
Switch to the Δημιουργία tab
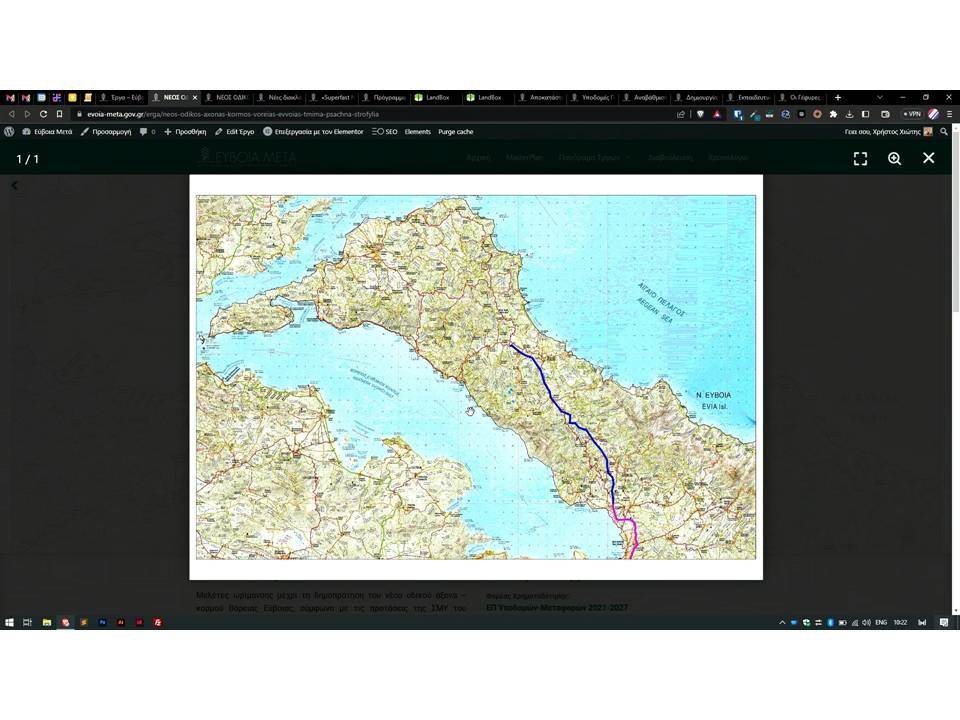click(697, 97)
